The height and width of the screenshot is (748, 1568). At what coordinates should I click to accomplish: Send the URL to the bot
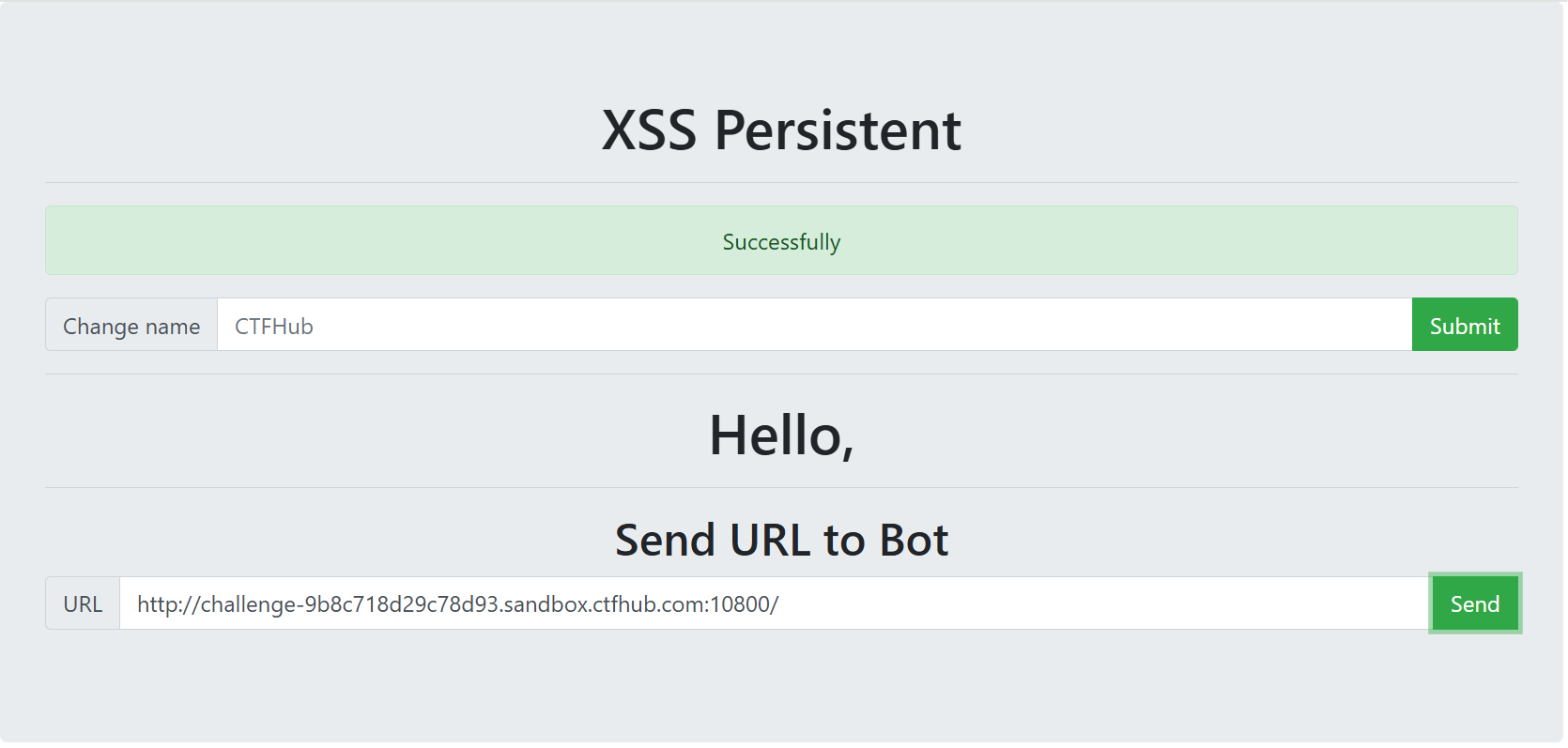pos(1474,603)
